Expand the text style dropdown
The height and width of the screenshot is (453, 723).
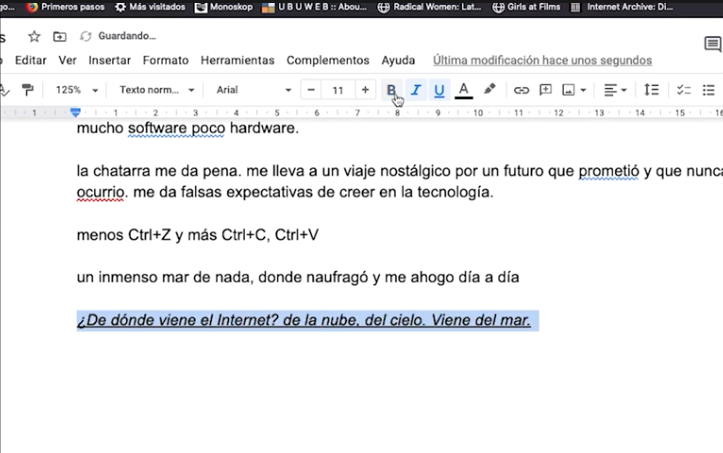click(x=156, y=90)
